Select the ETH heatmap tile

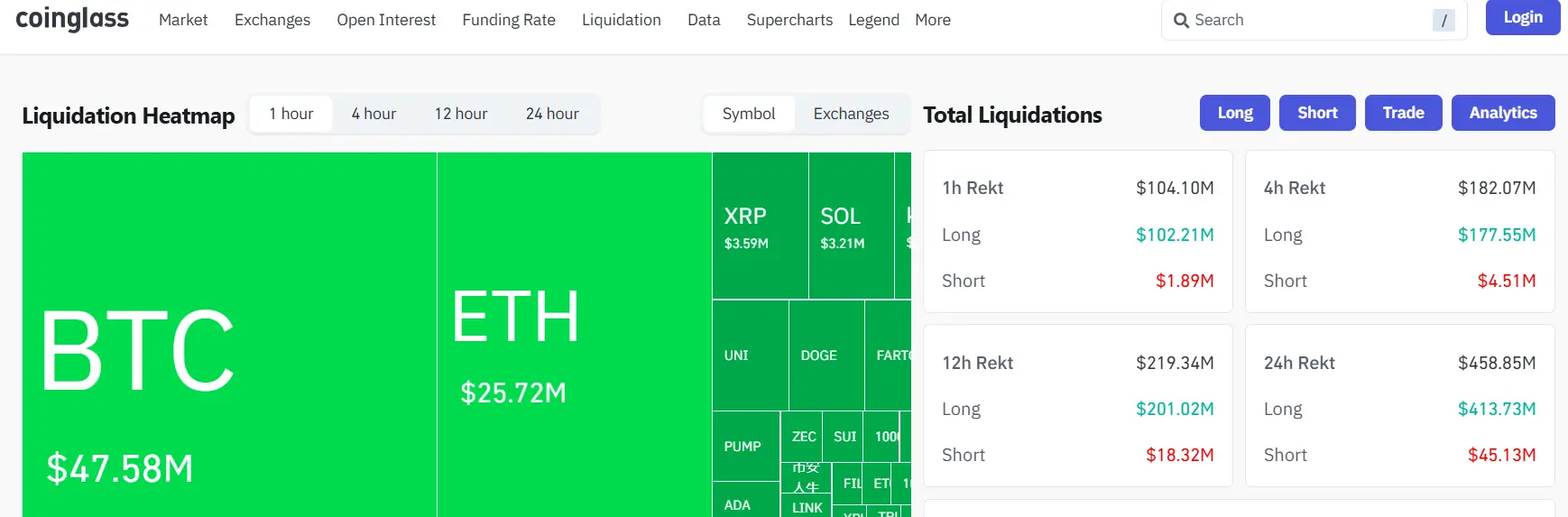tap(575, 335)
